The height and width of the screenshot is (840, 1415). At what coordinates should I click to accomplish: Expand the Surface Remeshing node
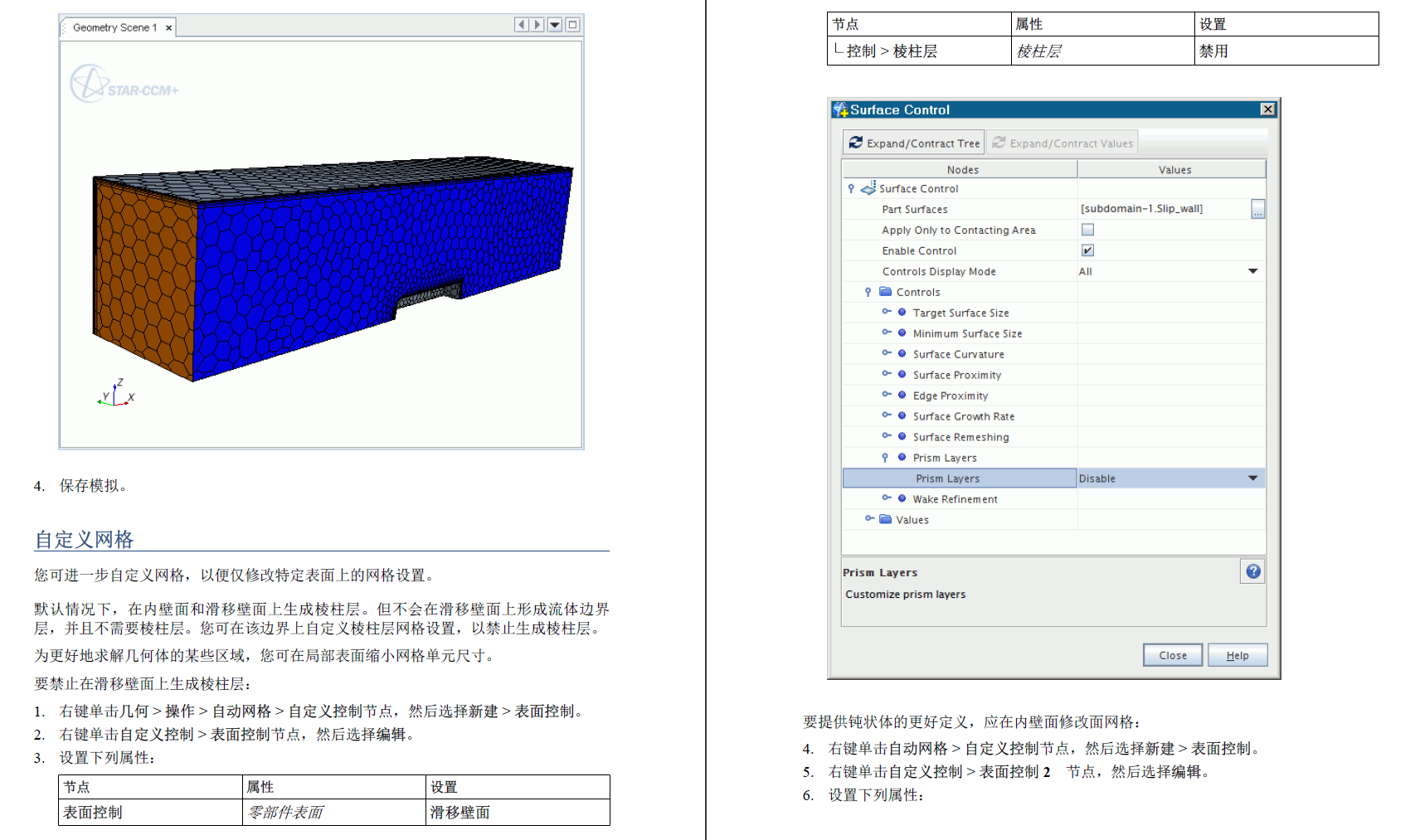tap(887, 436)
